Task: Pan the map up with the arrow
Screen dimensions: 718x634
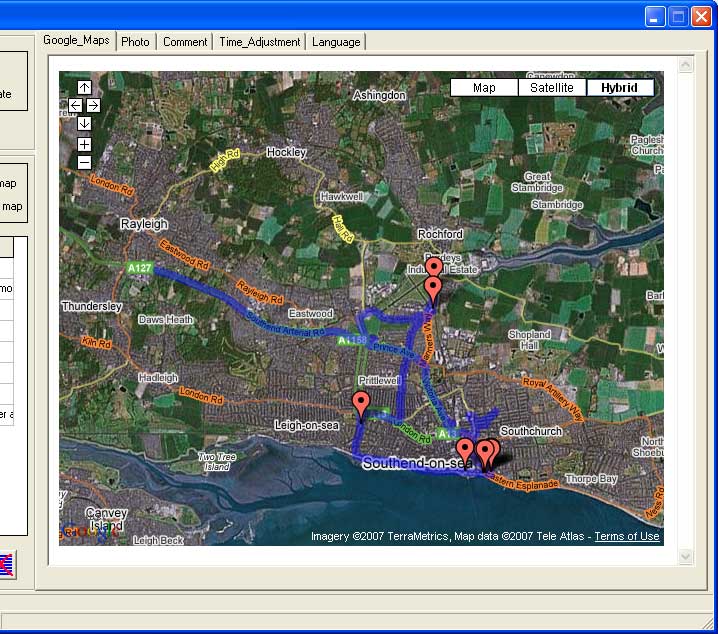Action: pyautogui.click(x=84, y=87)
